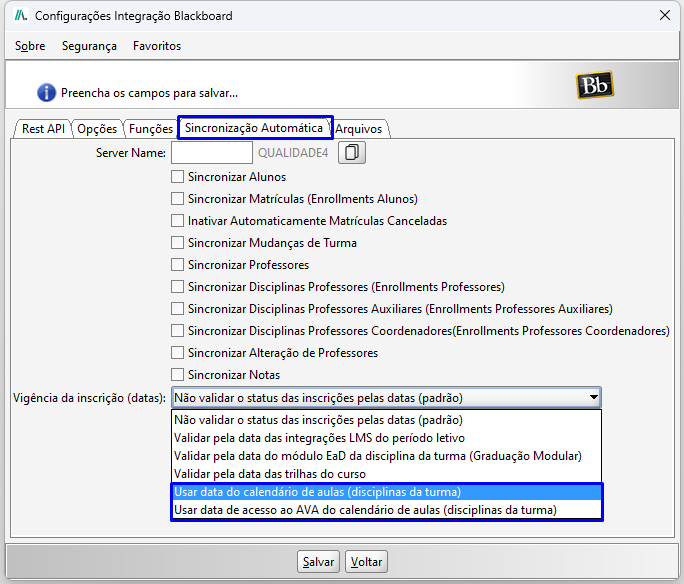Open the Favoritos menu
Screen dimensions: 684x584
pos(157,46)
